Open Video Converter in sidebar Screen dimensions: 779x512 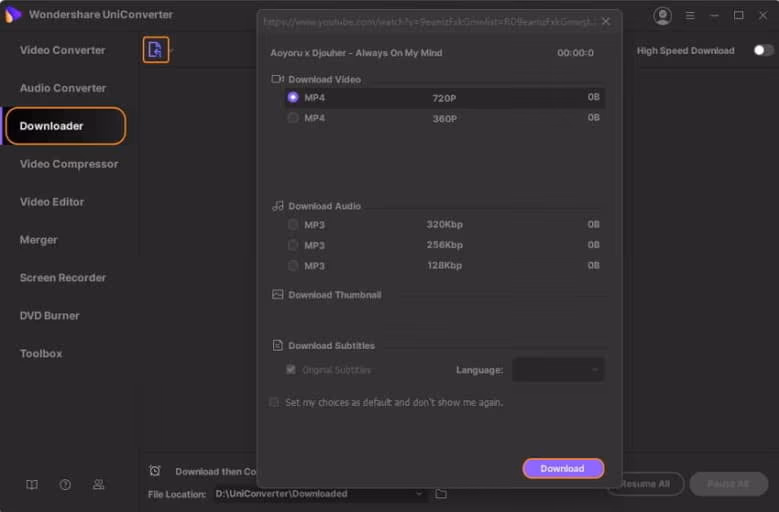click(63, 50)
